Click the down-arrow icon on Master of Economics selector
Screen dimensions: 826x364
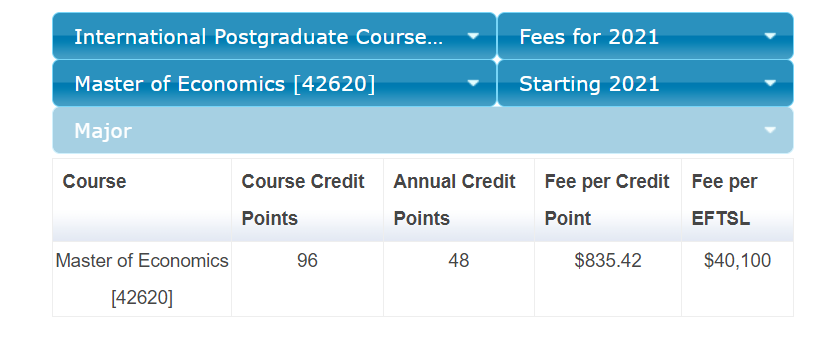tap(473, 83)
